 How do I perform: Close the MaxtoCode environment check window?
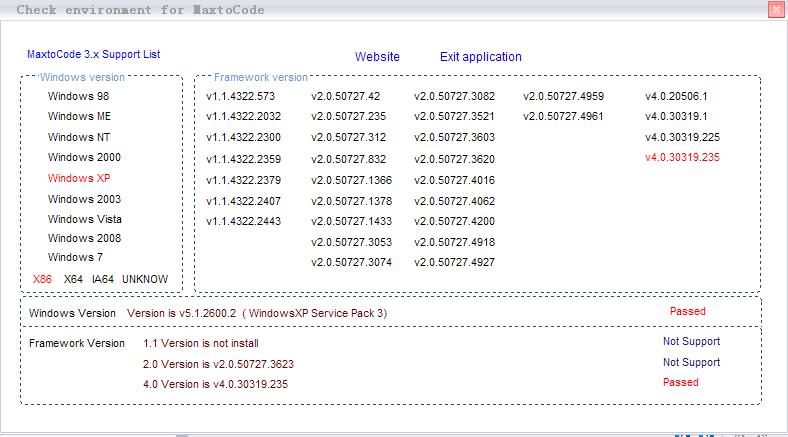tap(776, 9)
